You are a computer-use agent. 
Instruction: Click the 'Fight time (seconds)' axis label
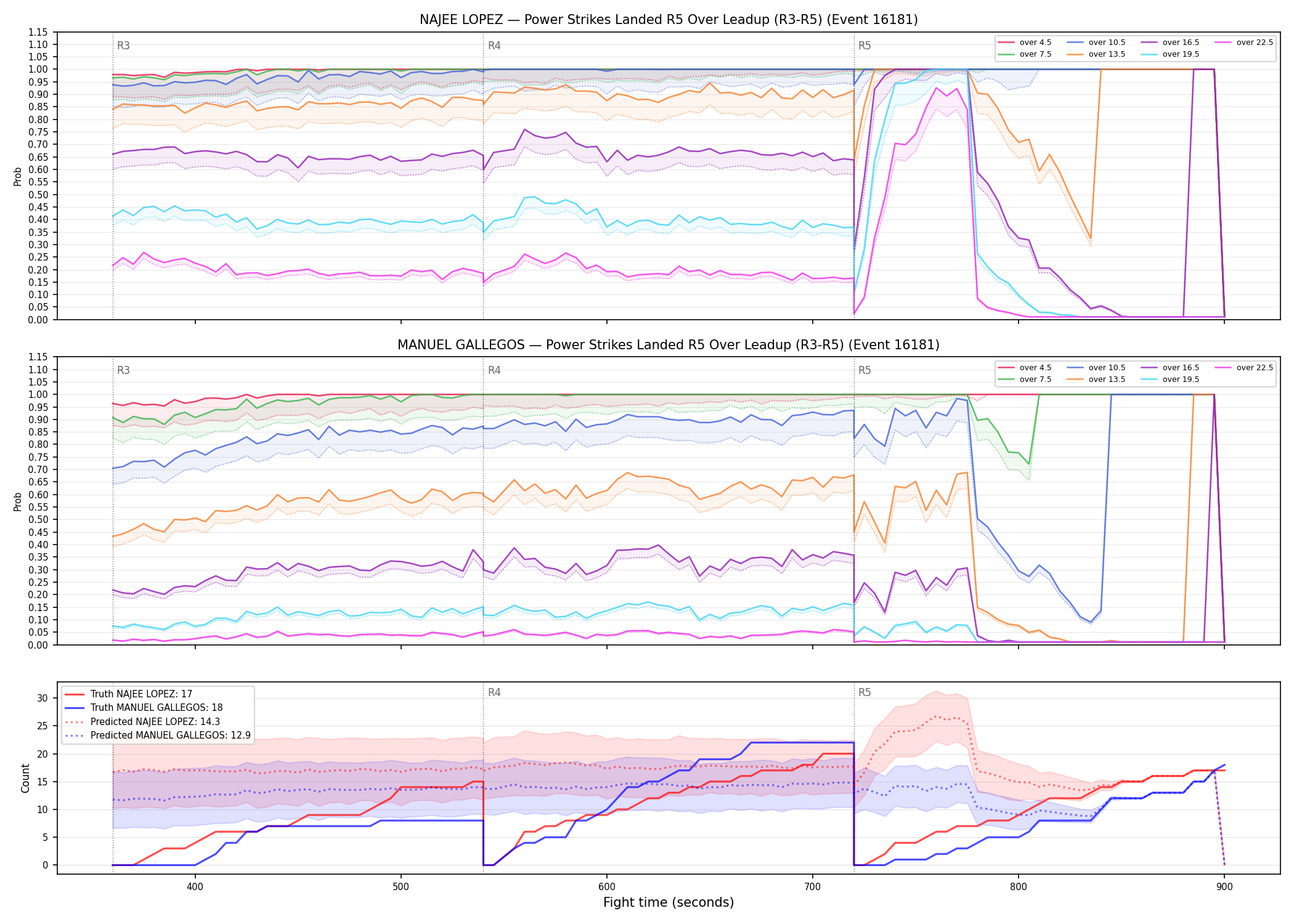pos(669,902)
